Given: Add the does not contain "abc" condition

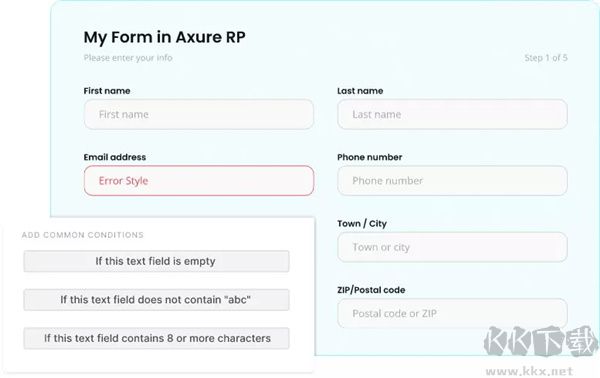Looking at the screenshot, I should pyautogui.click(x=156, y=300).
